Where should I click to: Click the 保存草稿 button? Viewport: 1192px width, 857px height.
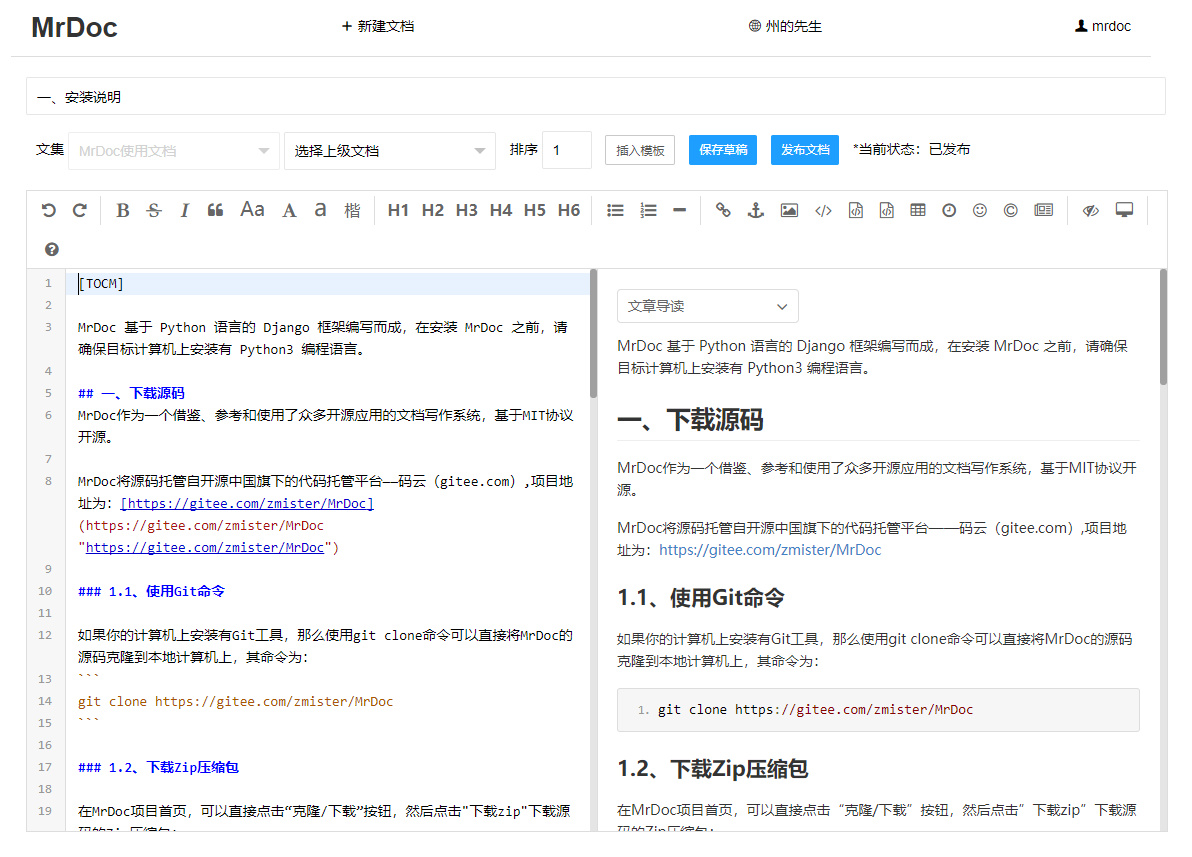point(723,150)
